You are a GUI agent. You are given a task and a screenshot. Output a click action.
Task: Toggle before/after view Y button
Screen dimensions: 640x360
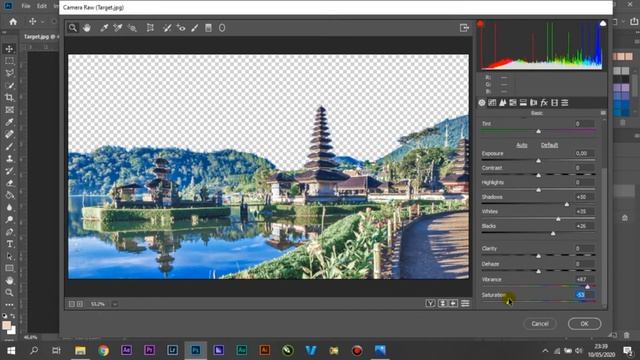430,303
